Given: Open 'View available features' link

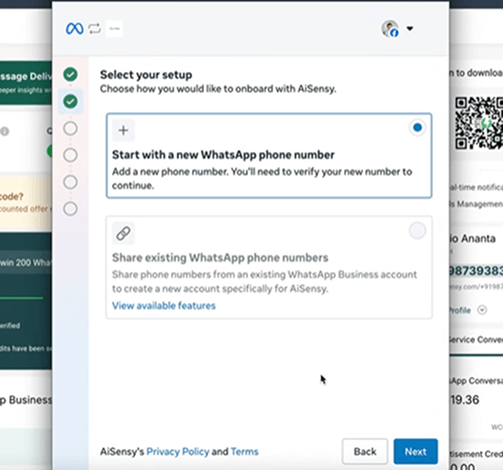Looking at the screenshot, I should click(x=164, y=306).
